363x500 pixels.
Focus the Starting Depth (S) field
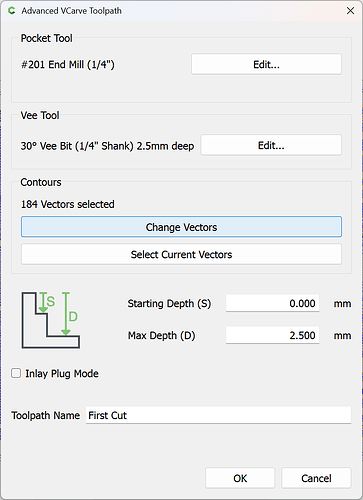(x=272, y=303)
